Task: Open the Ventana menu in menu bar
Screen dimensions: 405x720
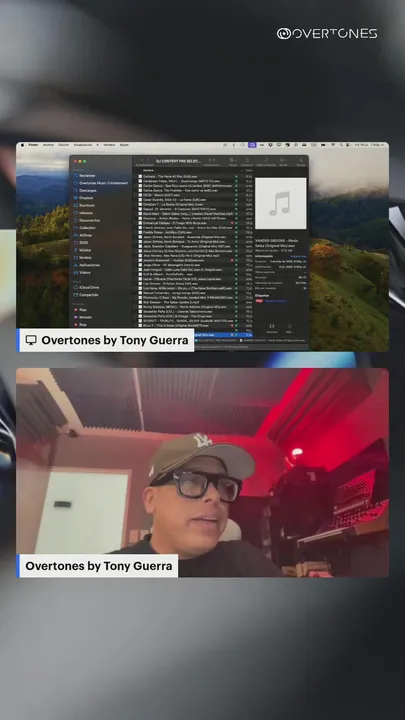Action: tap(109, 145)
